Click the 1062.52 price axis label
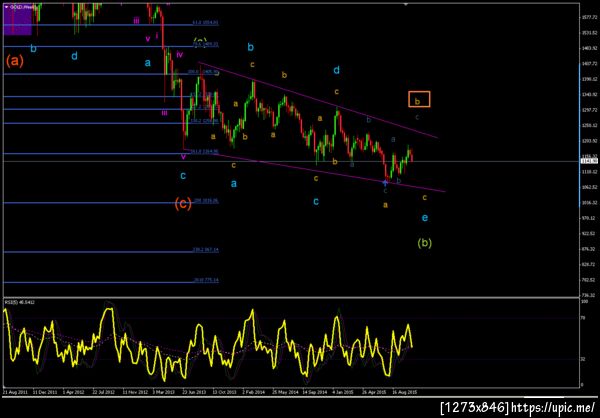The image size is (600, 418). tap(589, 187)
